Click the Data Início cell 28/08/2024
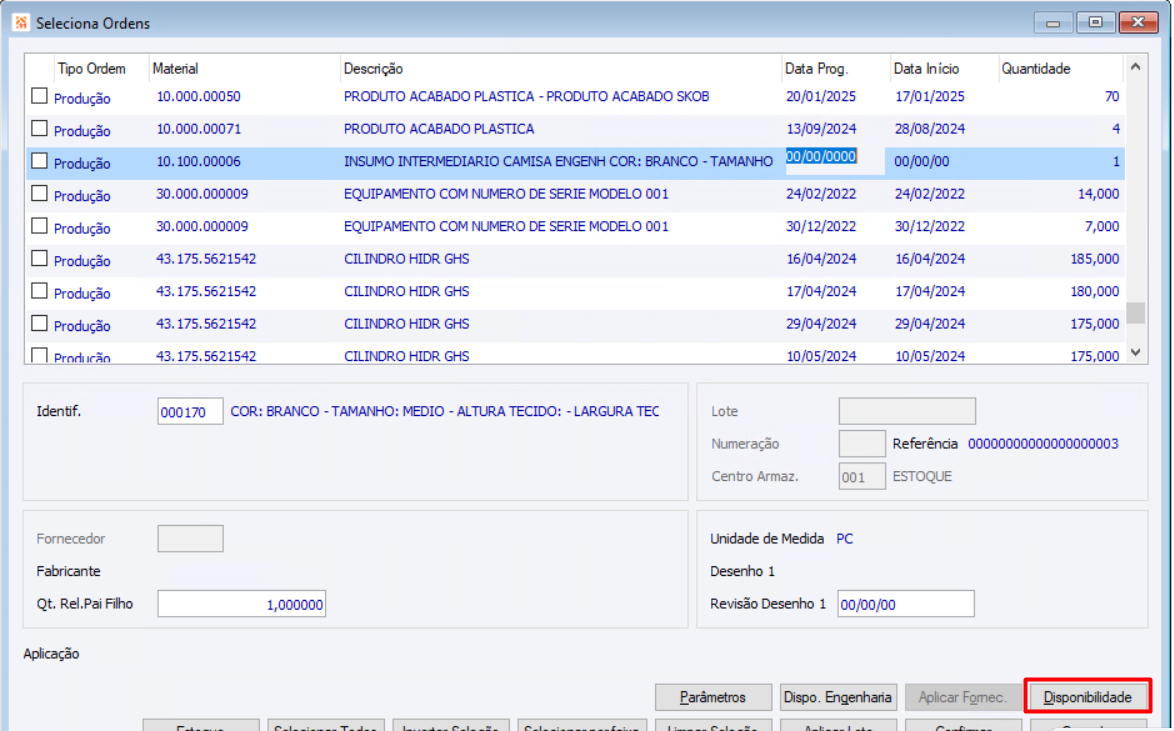Image resolution: width=1174 pixels, height=731 pixels. click(930, 129)
